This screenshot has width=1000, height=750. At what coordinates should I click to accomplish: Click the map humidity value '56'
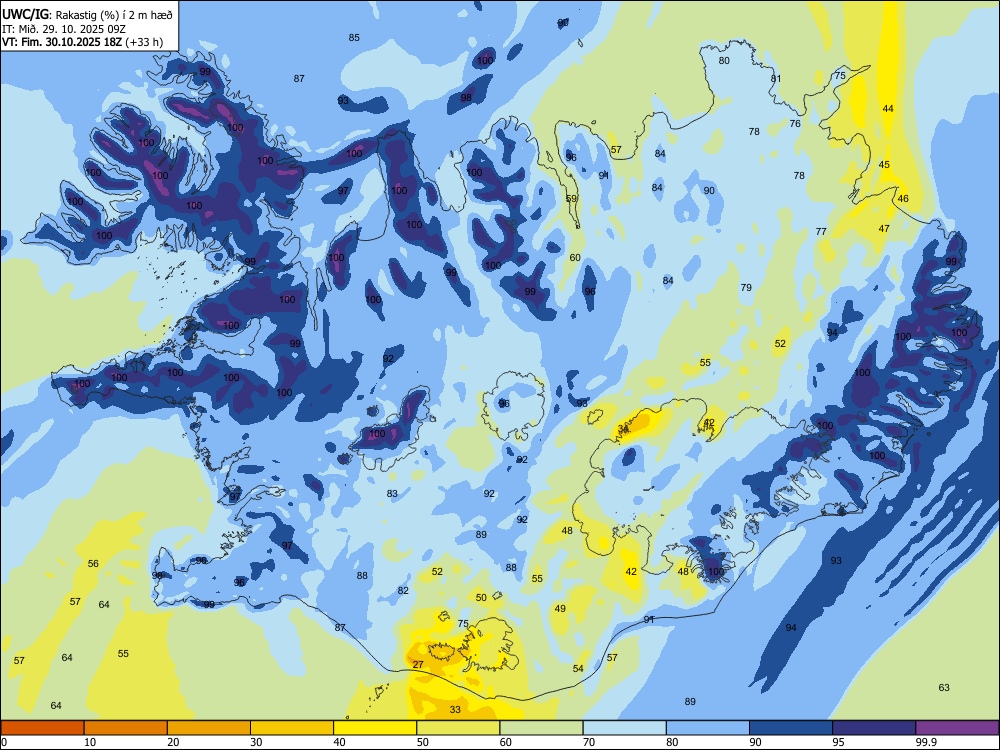click(93, 563)
